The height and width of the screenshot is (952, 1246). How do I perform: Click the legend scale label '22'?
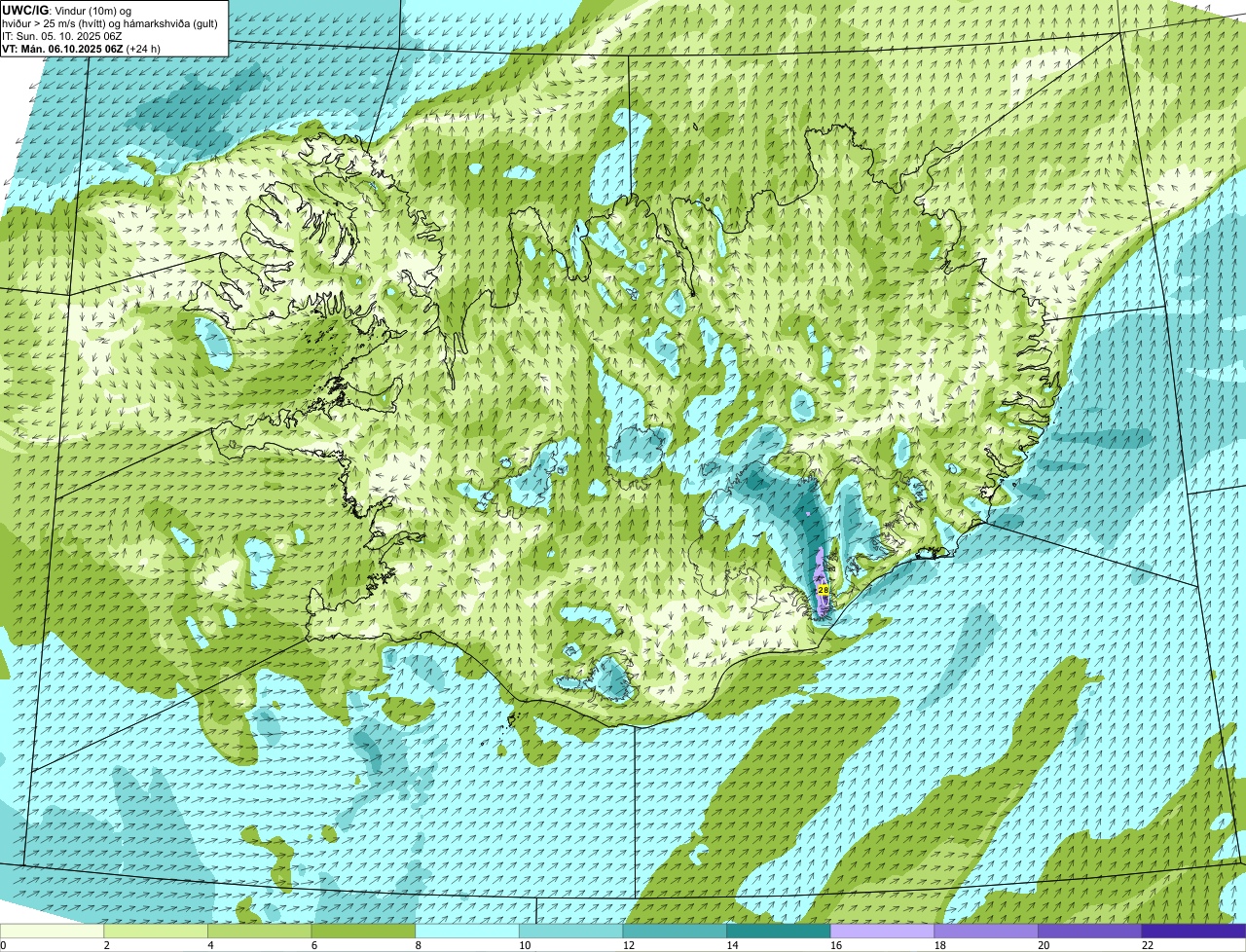[x=1148, y=945]
